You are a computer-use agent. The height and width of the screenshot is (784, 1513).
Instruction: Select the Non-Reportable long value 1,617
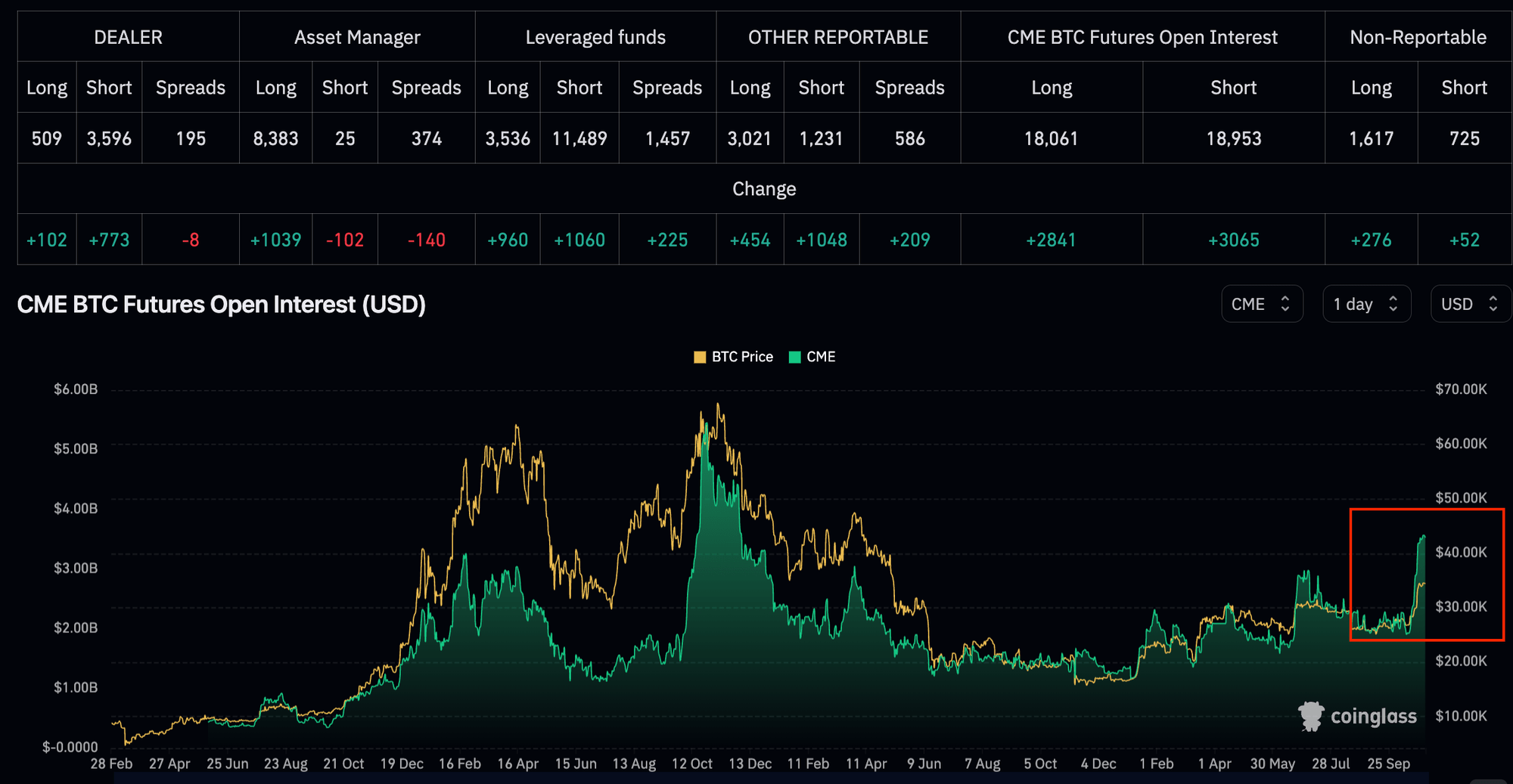coord(1372,138)
